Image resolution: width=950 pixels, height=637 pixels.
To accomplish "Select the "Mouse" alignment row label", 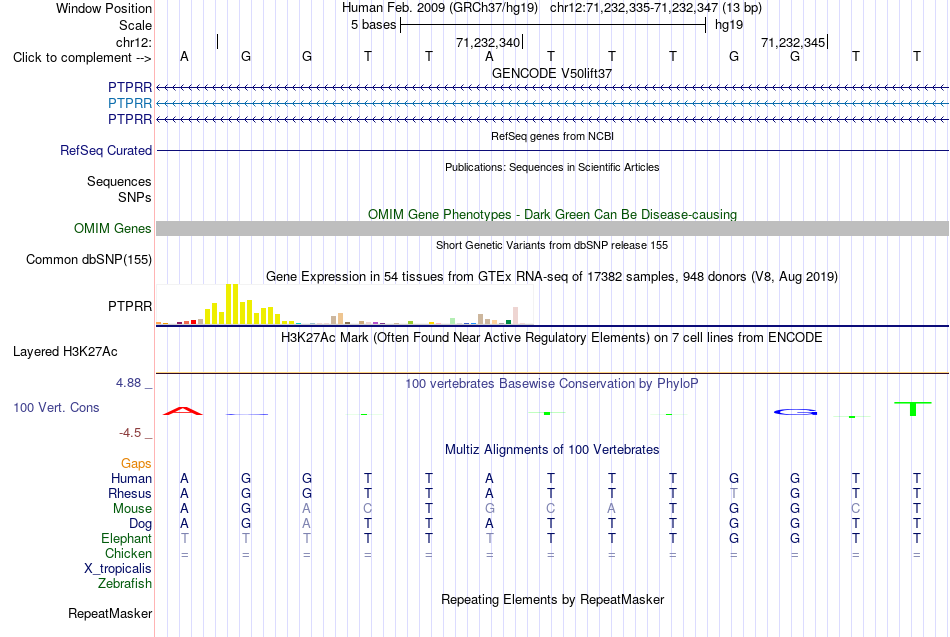I will (x=132, y=509).
